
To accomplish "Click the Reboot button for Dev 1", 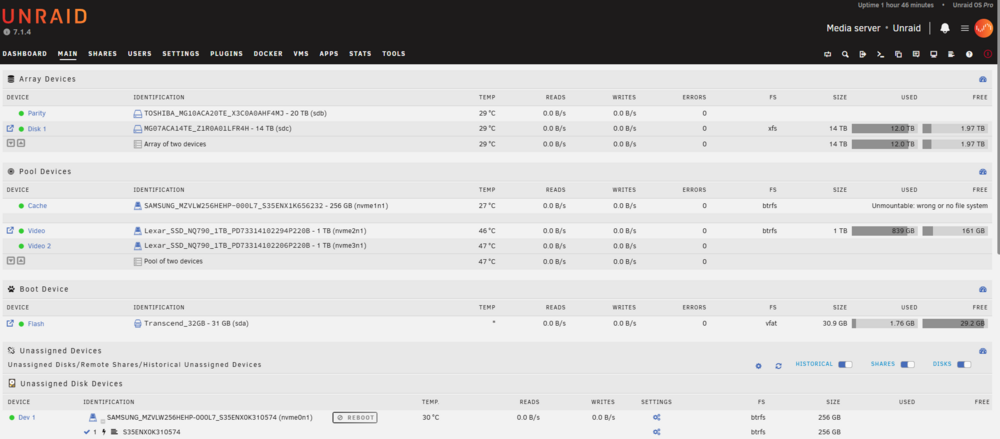I will tap(355, 418).
